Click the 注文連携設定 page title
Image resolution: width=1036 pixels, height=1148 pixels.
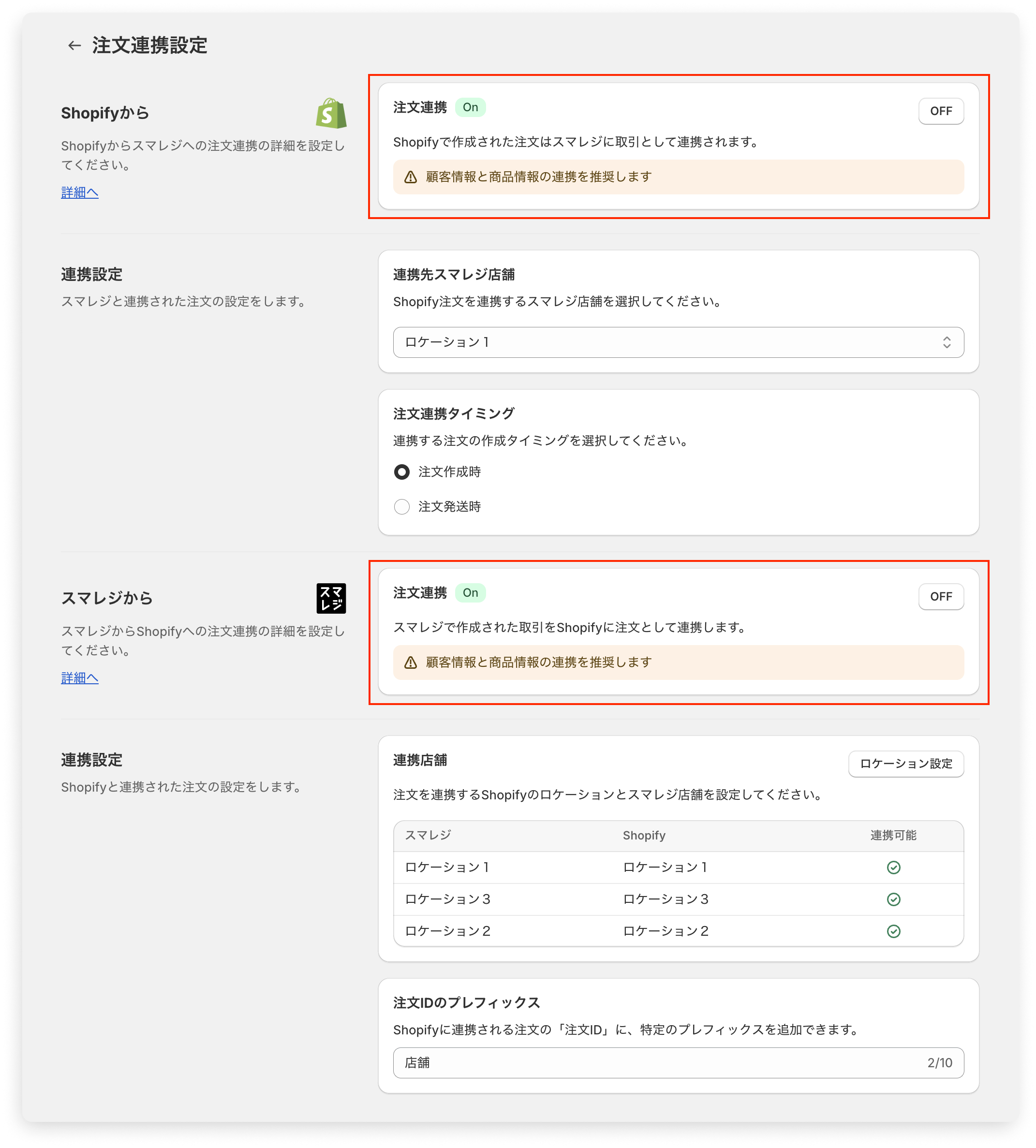(x=150, y=45)
